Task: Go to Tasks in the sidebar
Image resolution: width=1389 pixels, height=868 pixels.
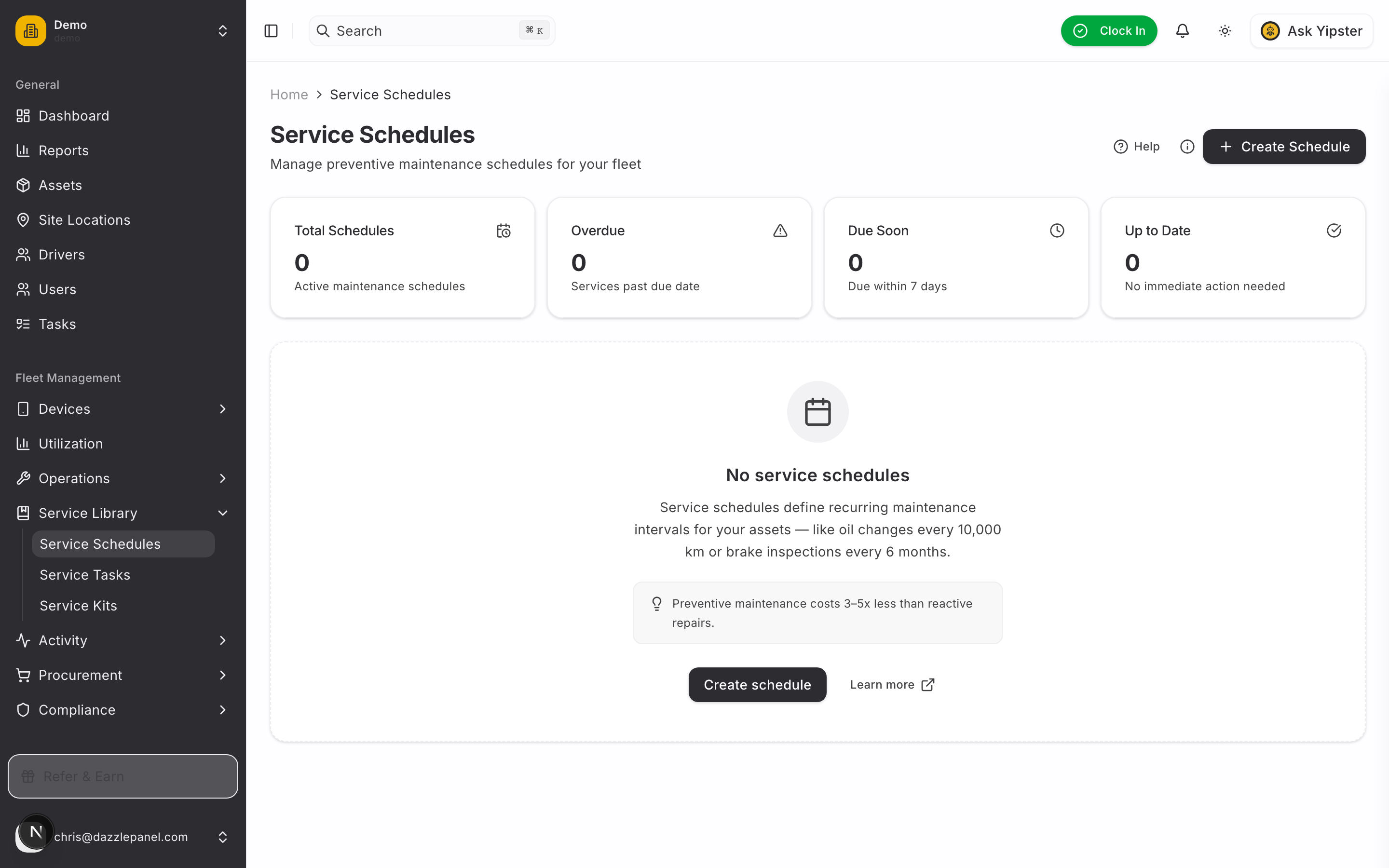Action: [123, 325]
